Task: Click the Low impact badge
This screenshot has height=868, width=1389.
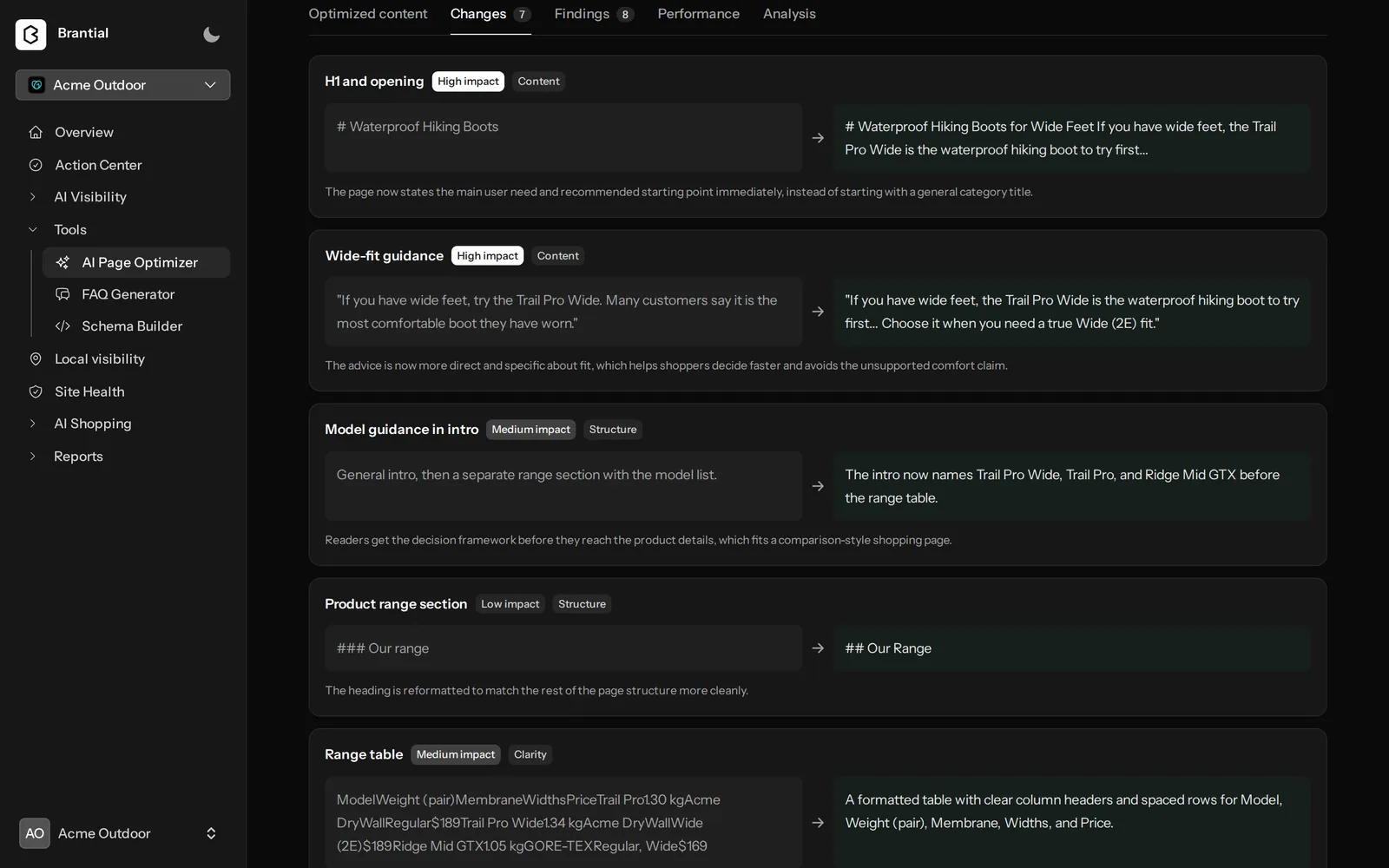Action: pyautogui.click(x=510, y=604)
